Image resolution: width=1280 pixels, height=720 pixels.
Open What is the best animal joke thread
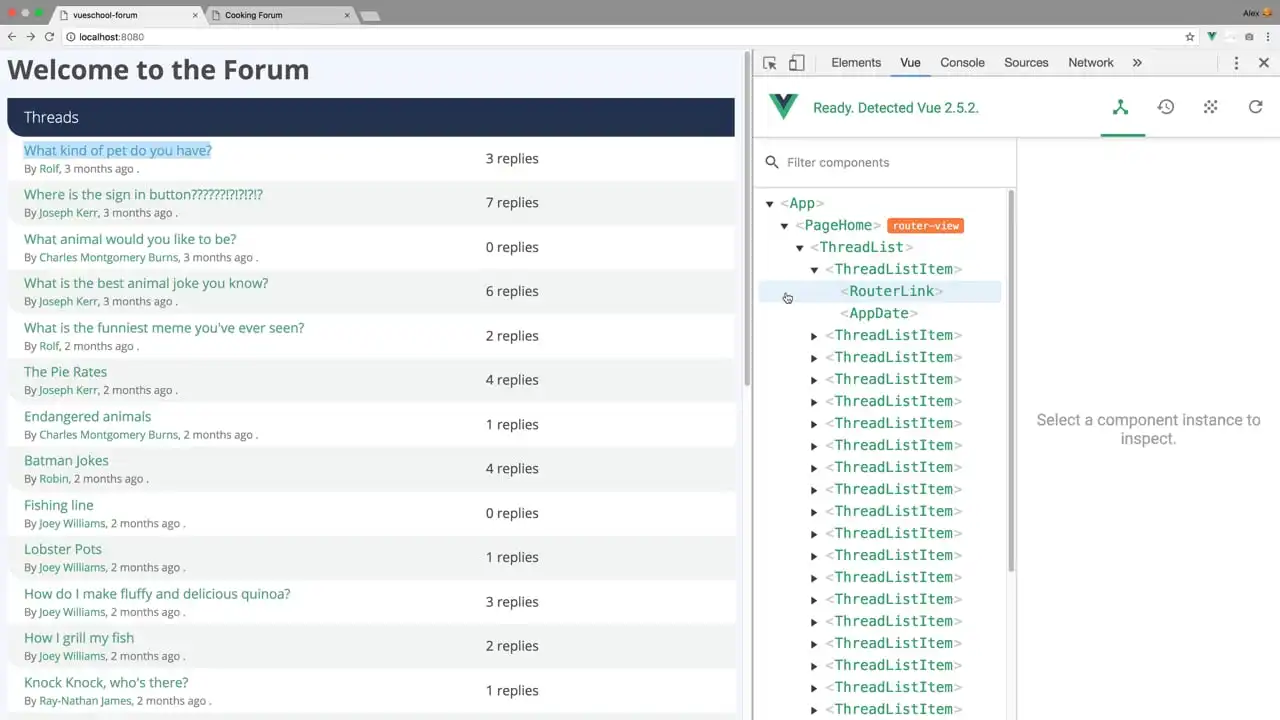[146, 283]
